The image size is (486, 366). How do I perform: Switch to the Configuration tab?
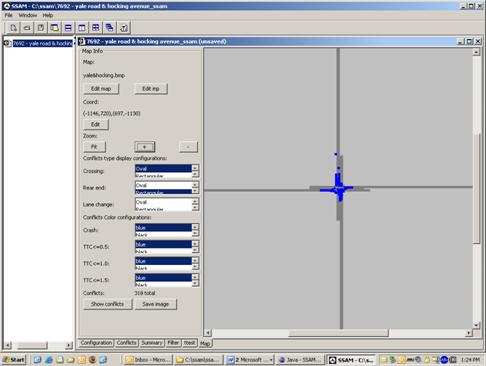point(96,343)
